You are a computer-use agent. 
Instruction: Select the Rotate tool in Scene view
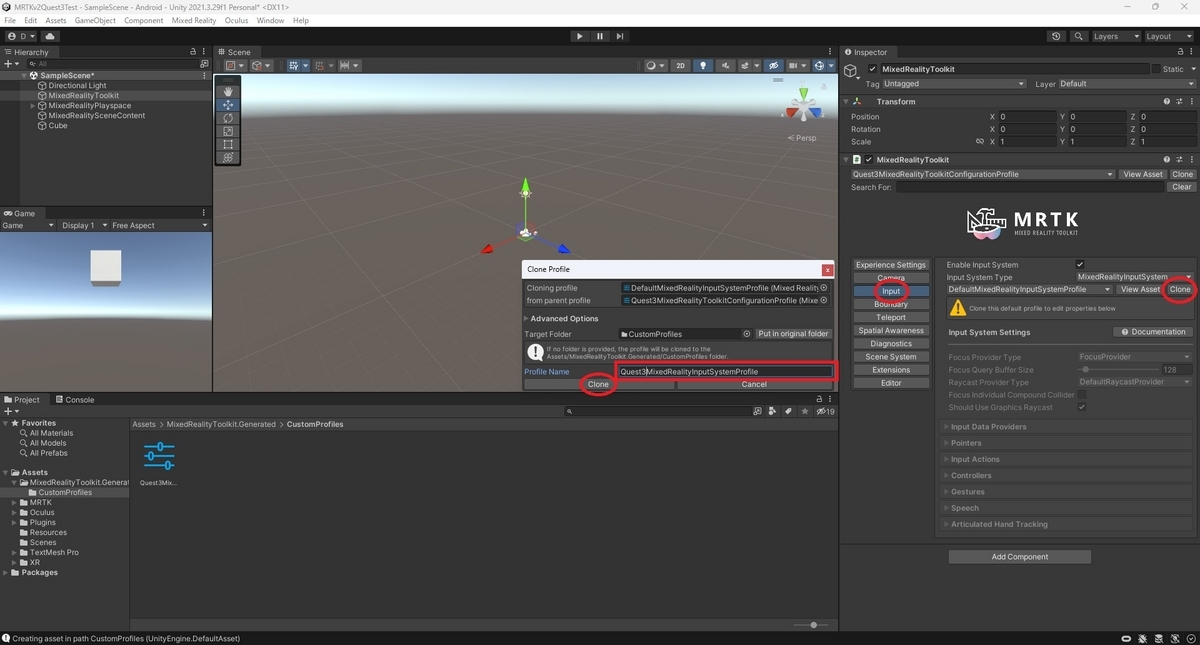[x=228, y=118]
